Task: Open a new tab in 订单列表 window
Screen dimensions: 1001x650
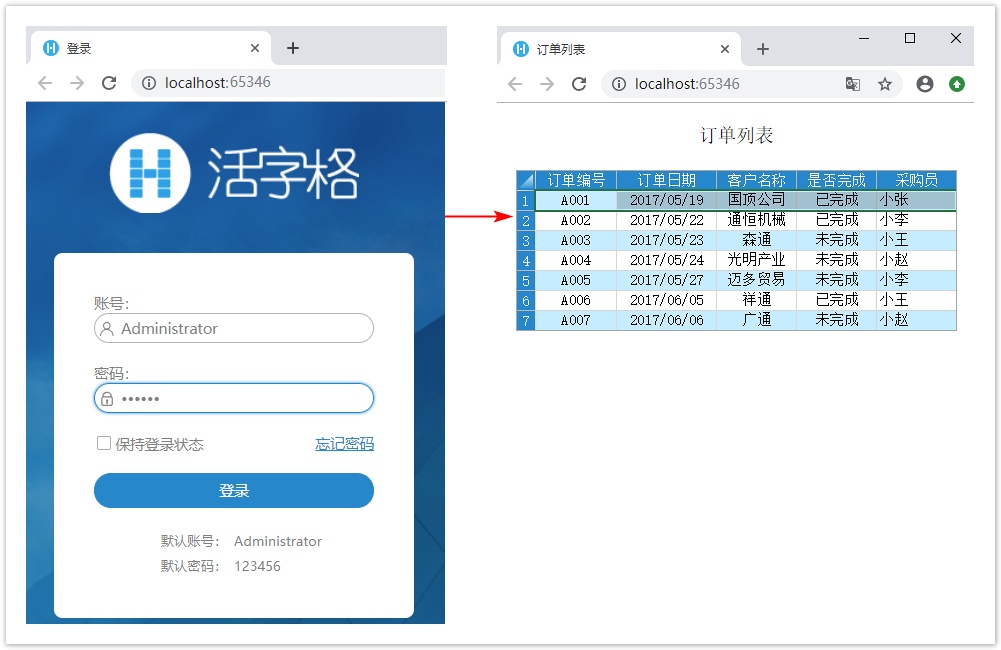Action: coord(763,49)
